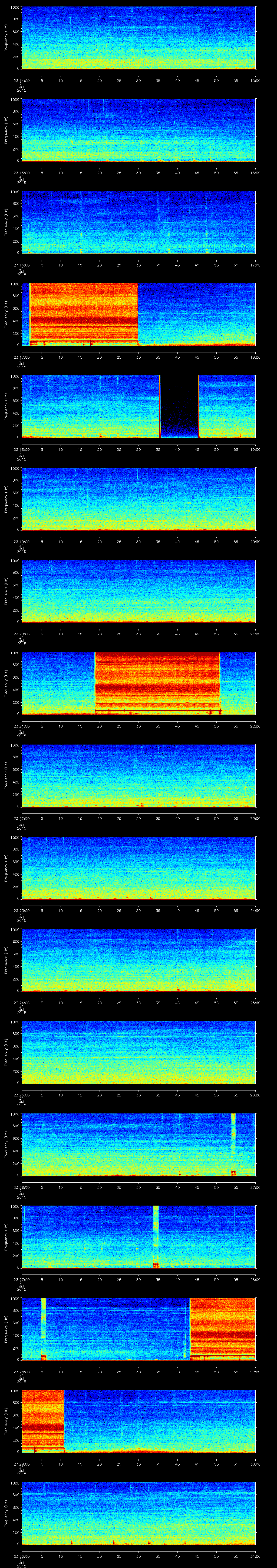Select the 18:00 end time label
277x1568 pixels.
256,357
